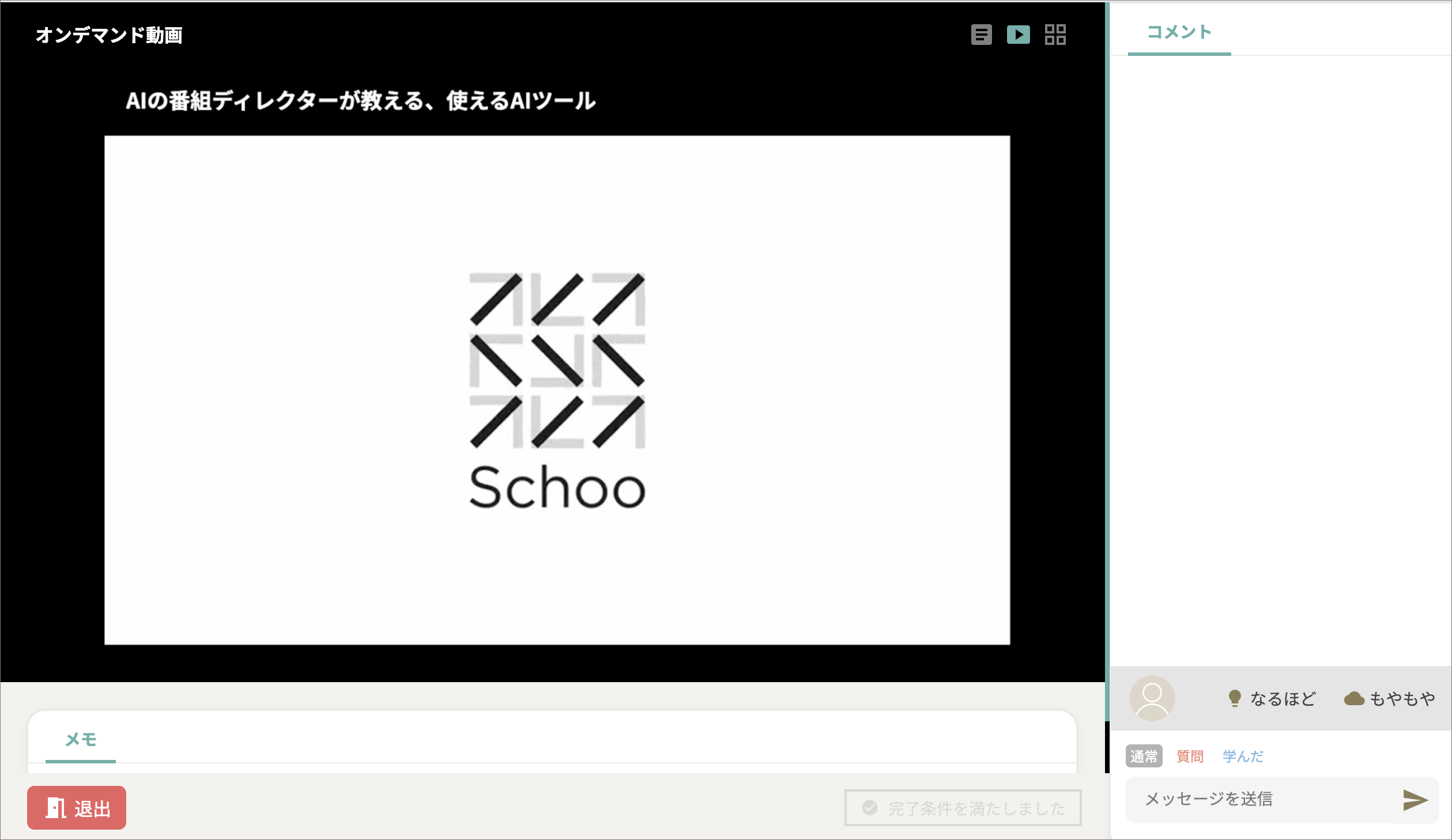Select the 学んだ comment type

coord(1243,756)
